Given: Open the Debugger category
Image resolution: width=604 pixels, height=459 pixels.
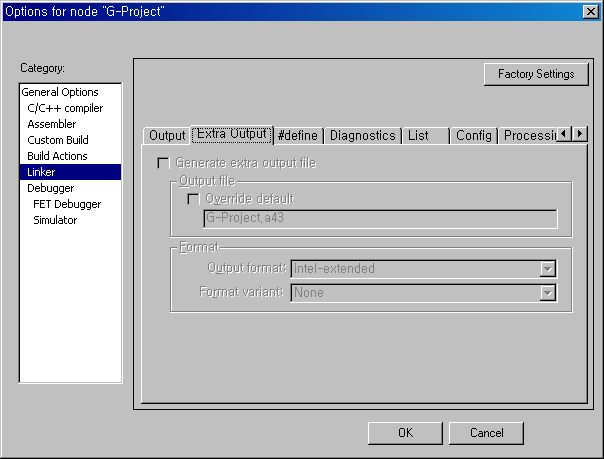Looking at the screenshot, I should (x=50, y=188).
